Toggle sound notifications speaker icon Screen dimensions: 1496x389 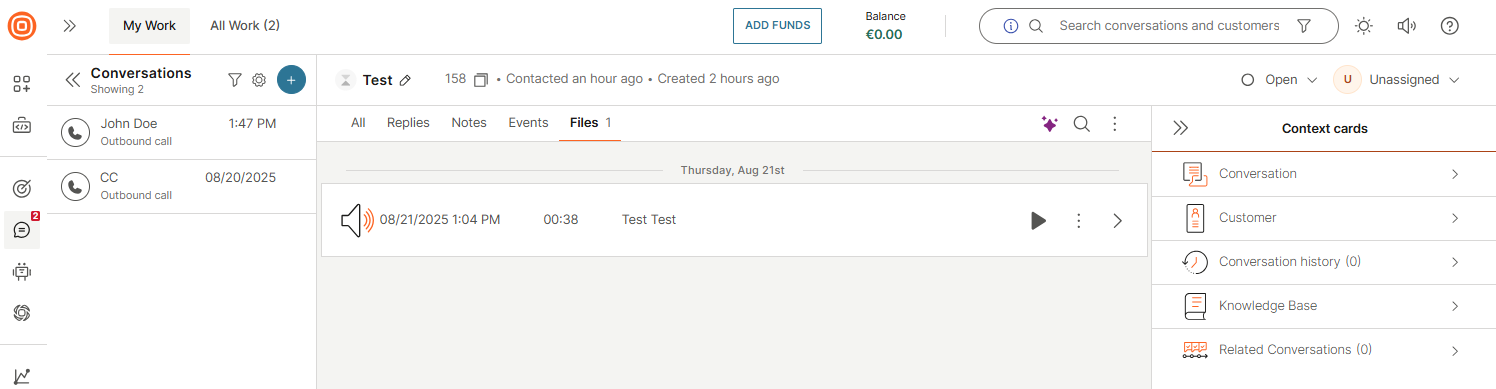click(x=1407, y=26)
